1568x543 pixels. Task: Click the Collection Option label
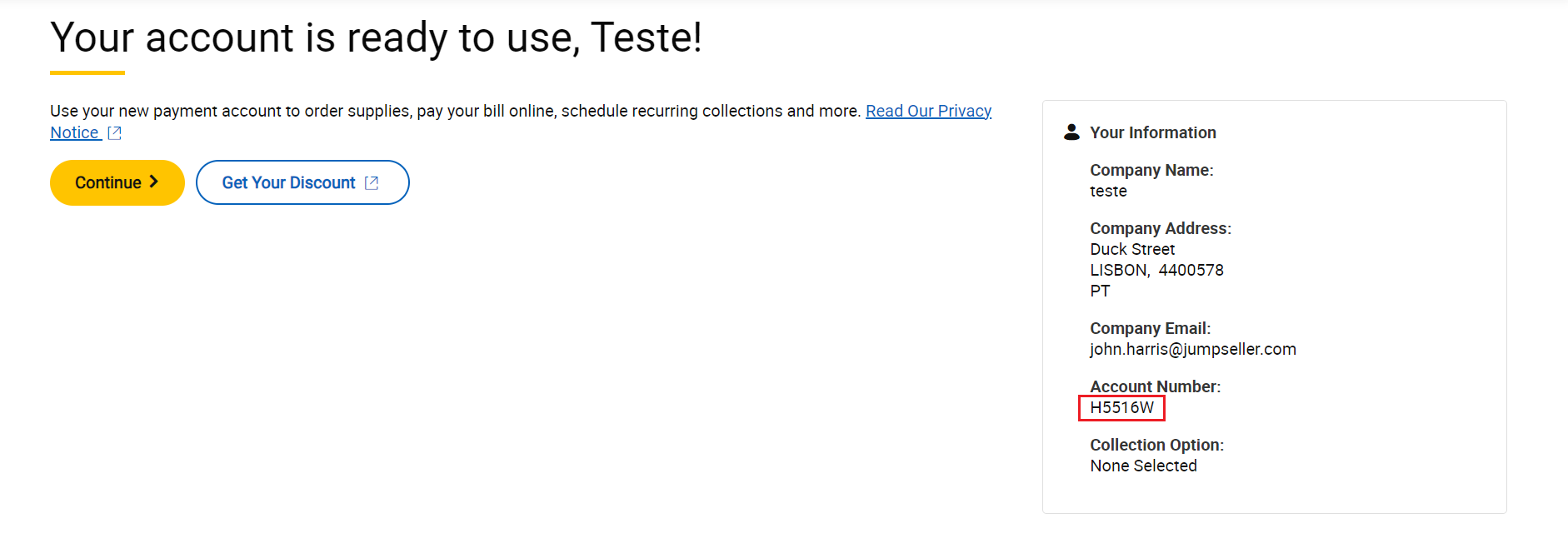pyautogui.click(x=1156, y=445)
